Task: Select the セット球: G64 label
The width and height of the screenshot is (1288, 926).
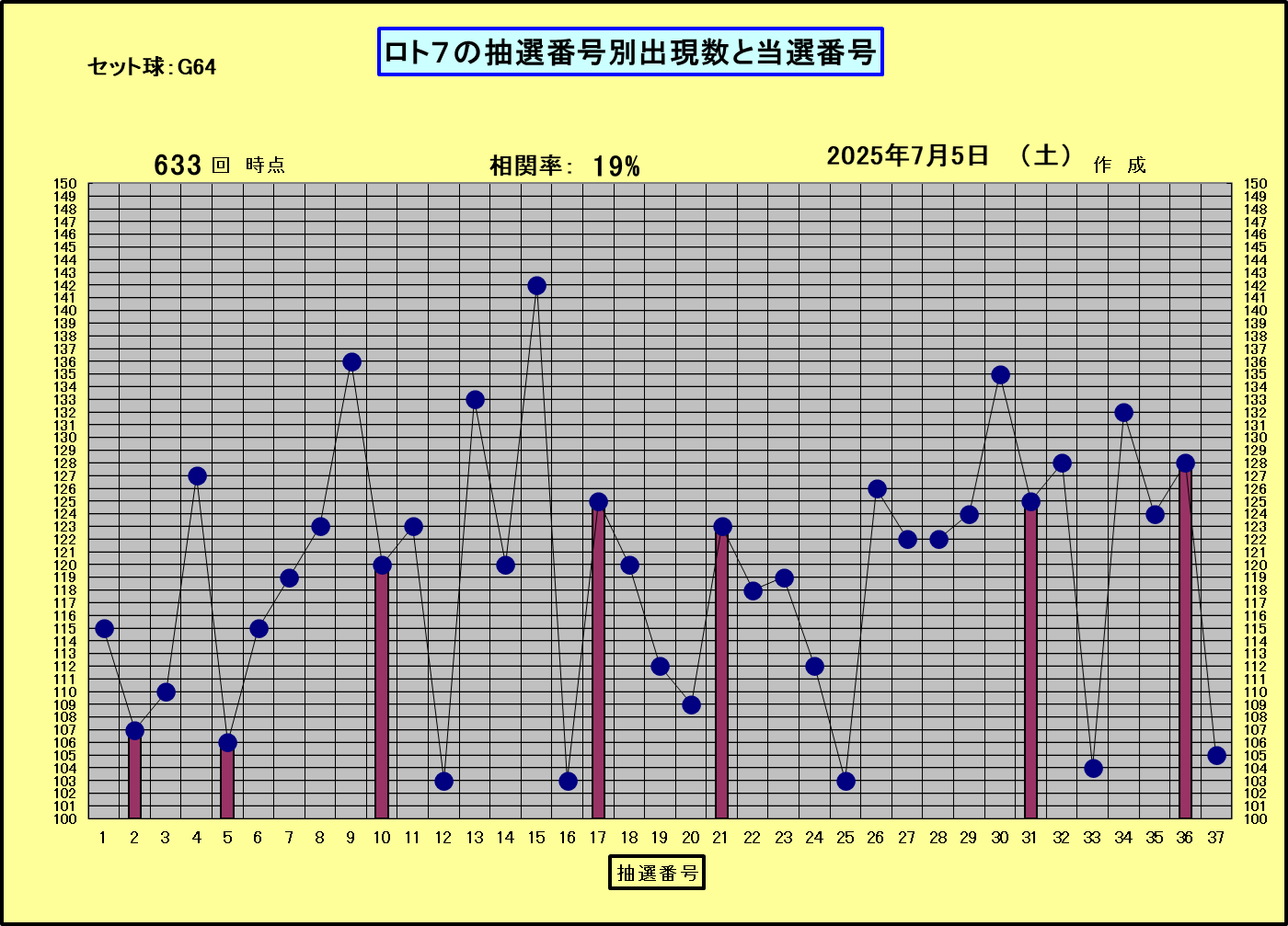Action: click(152, 67)
